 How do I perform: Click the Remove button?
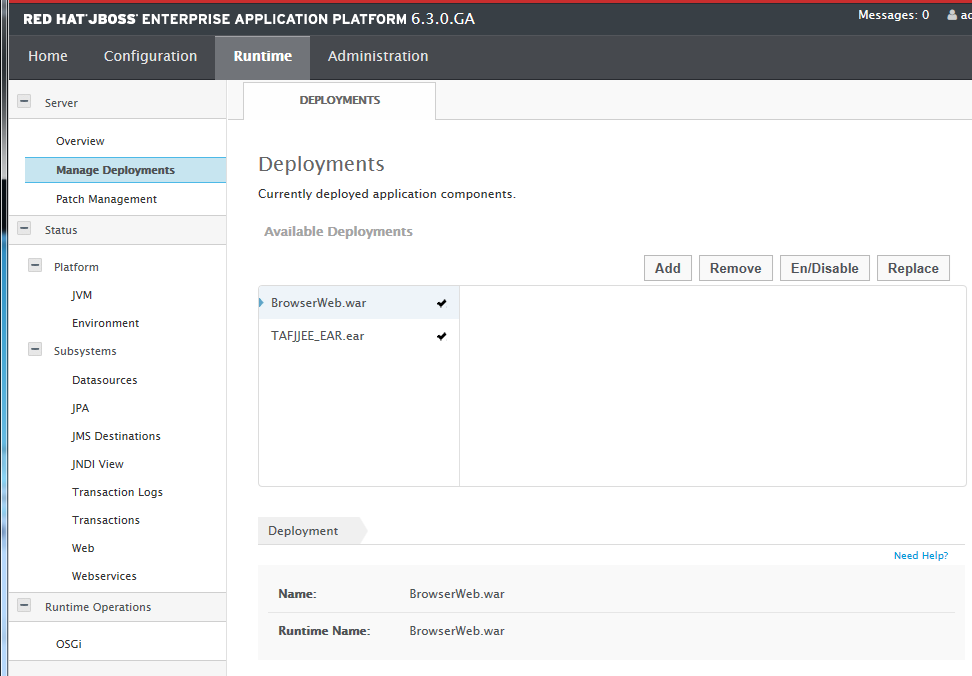pos(735,268)
